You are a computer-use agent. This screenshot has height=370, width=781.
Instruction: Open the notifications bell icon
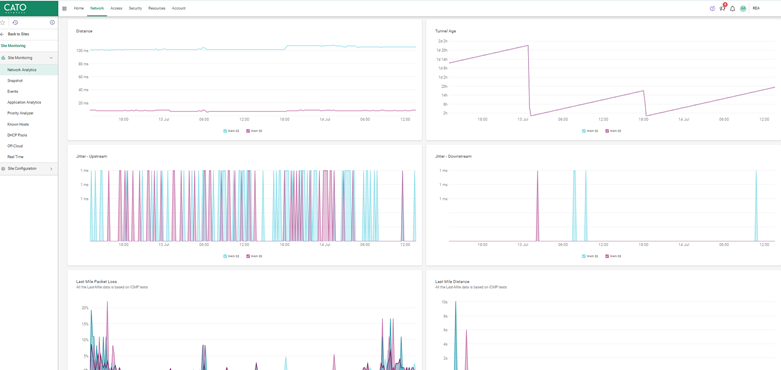click(732, 8)
